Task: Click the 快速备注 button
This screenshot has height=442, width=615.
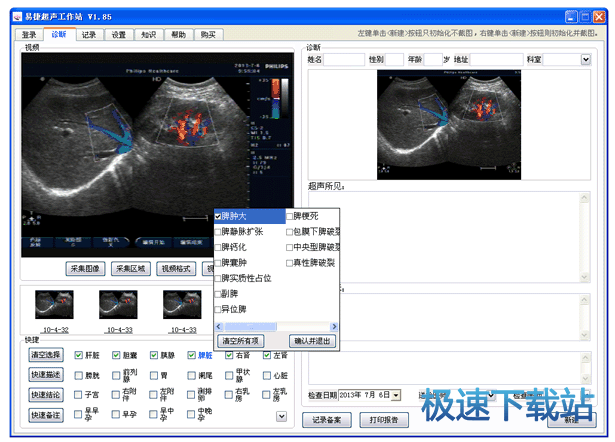Action: [46, 415]
